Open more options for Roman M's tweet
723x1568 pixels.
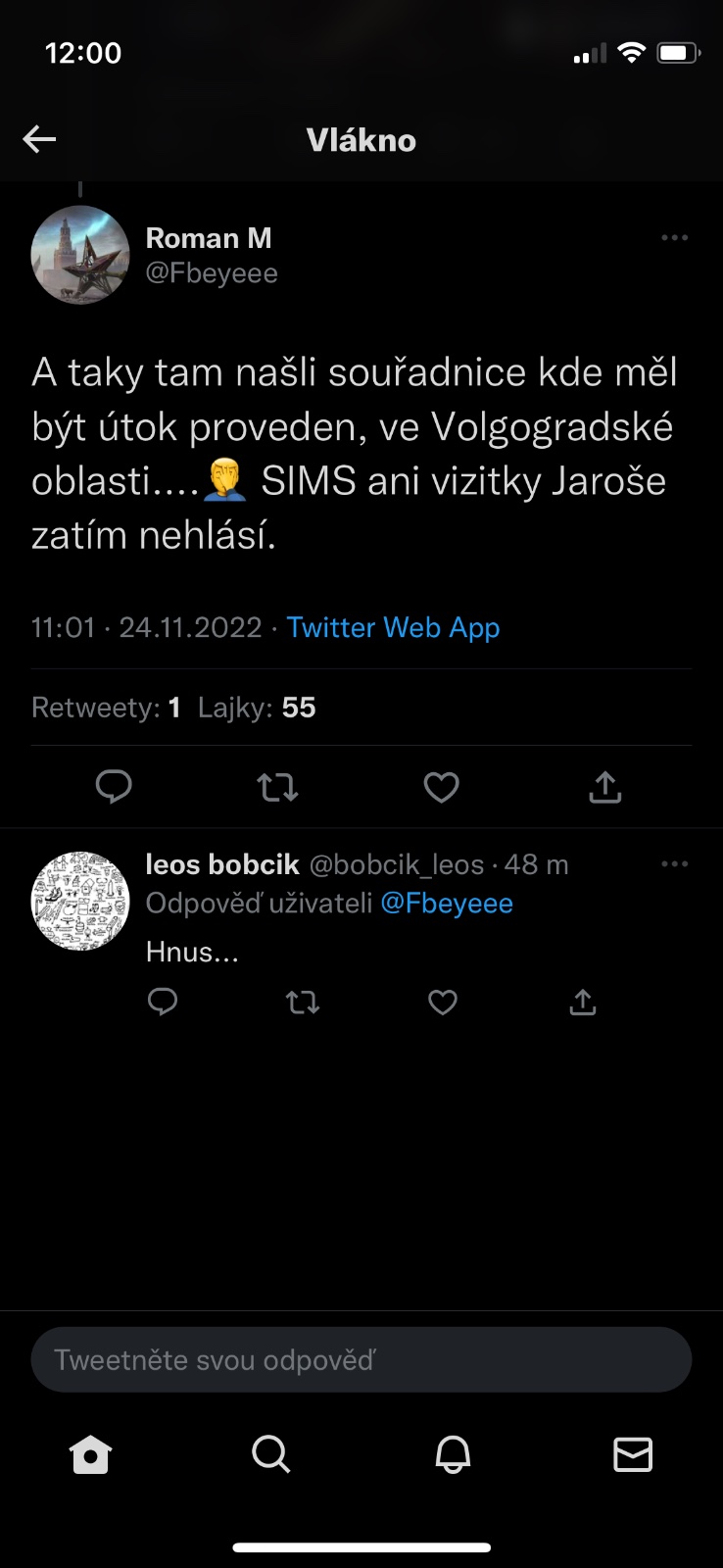pos(674,238)
